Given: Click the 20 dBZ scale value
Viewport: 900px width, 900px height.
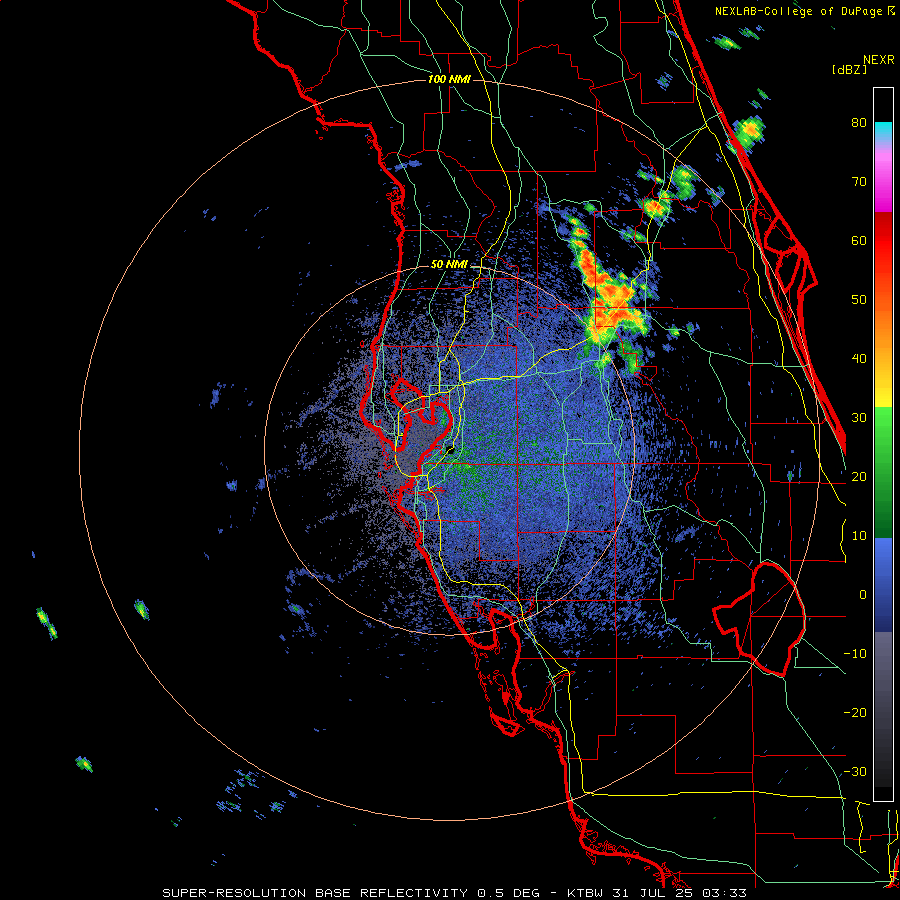Looking at the screenshot, I should [x=859, y=476].
